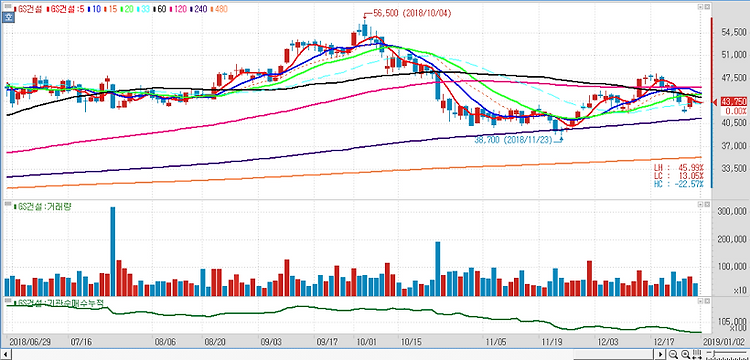
Task: Click the 기관순매수누적 indicator legend label
Action: pyautogui.click(x=58, y=303)
